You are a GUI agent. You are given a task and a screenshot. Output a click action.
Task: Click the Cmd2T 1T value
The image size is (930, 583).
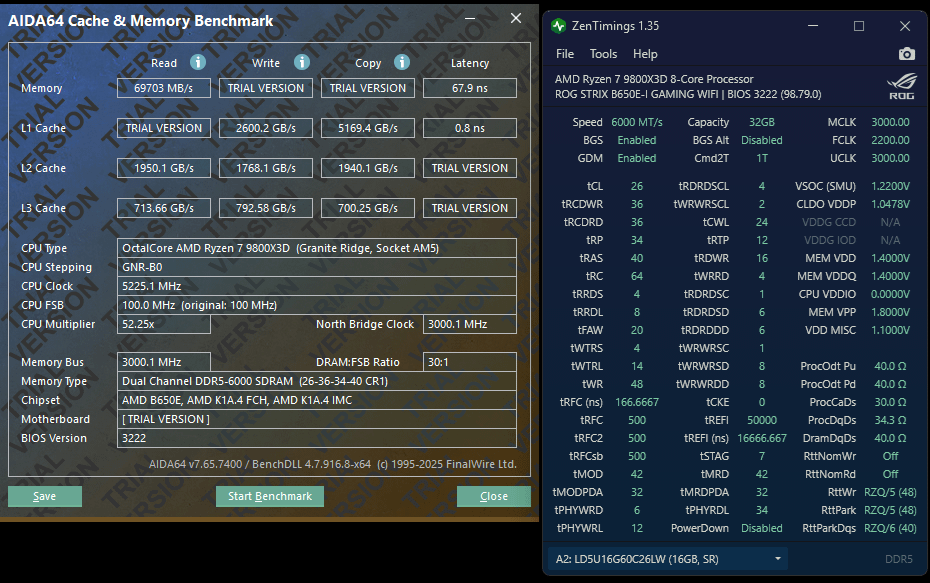[762, 158]
